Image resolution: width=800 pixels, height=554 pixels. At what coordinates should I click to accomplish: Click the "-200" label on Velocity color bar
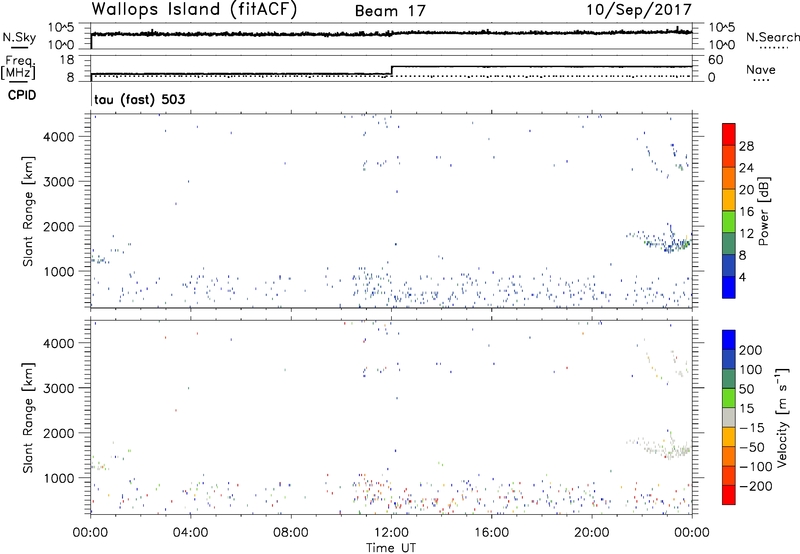(x=756, y=486)
